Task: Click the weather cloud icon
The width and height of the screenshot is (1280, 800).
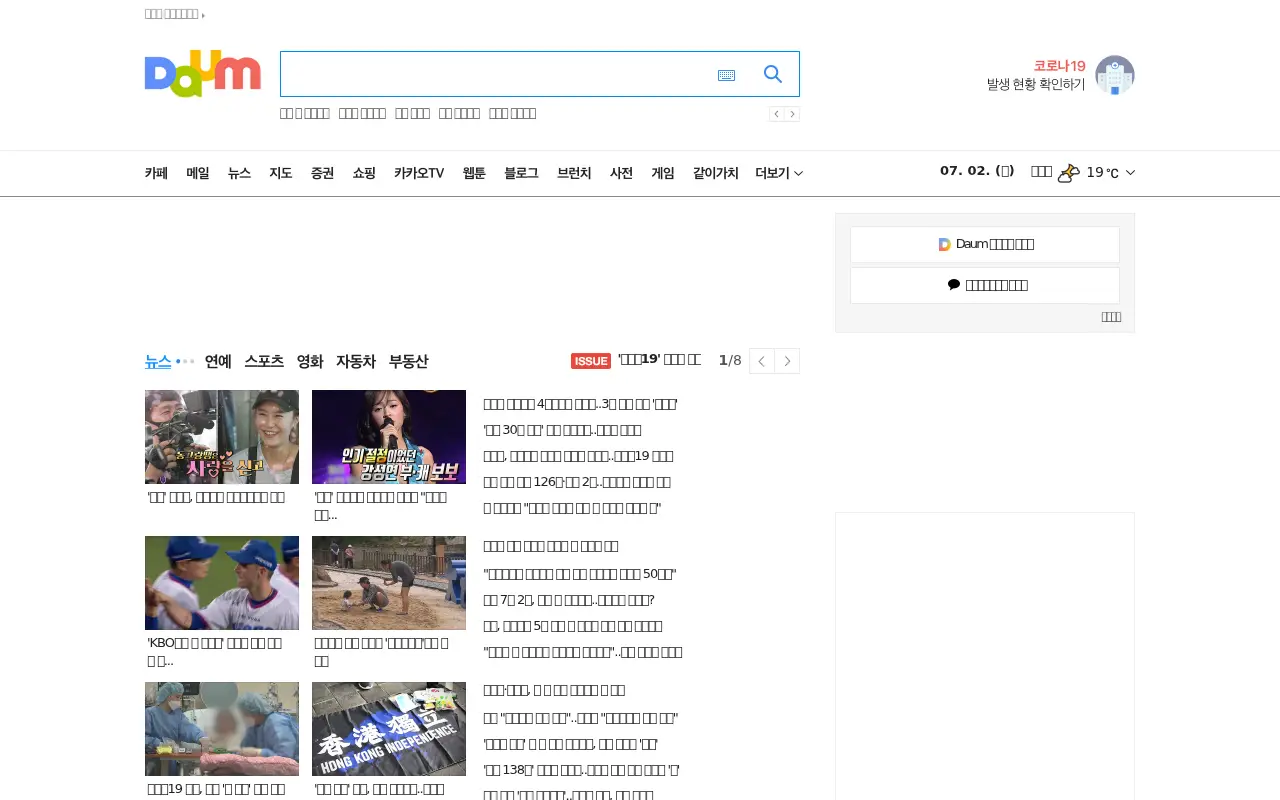Action: click(1069, 172)
